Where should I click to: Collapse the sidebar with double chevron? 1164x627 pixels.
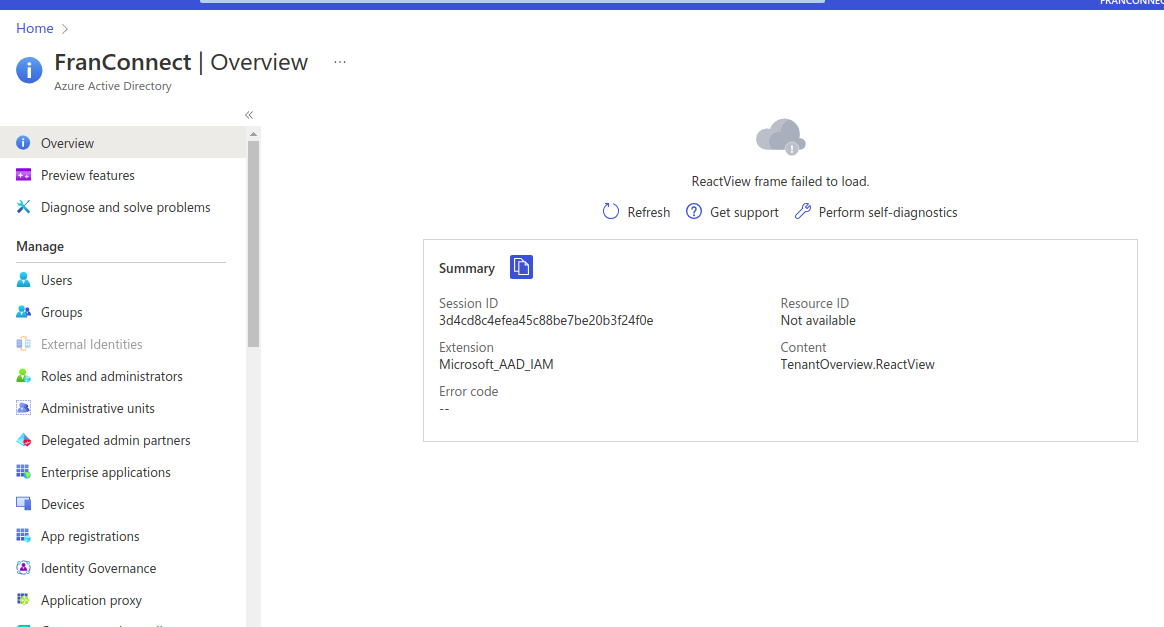tap(249, 115)
